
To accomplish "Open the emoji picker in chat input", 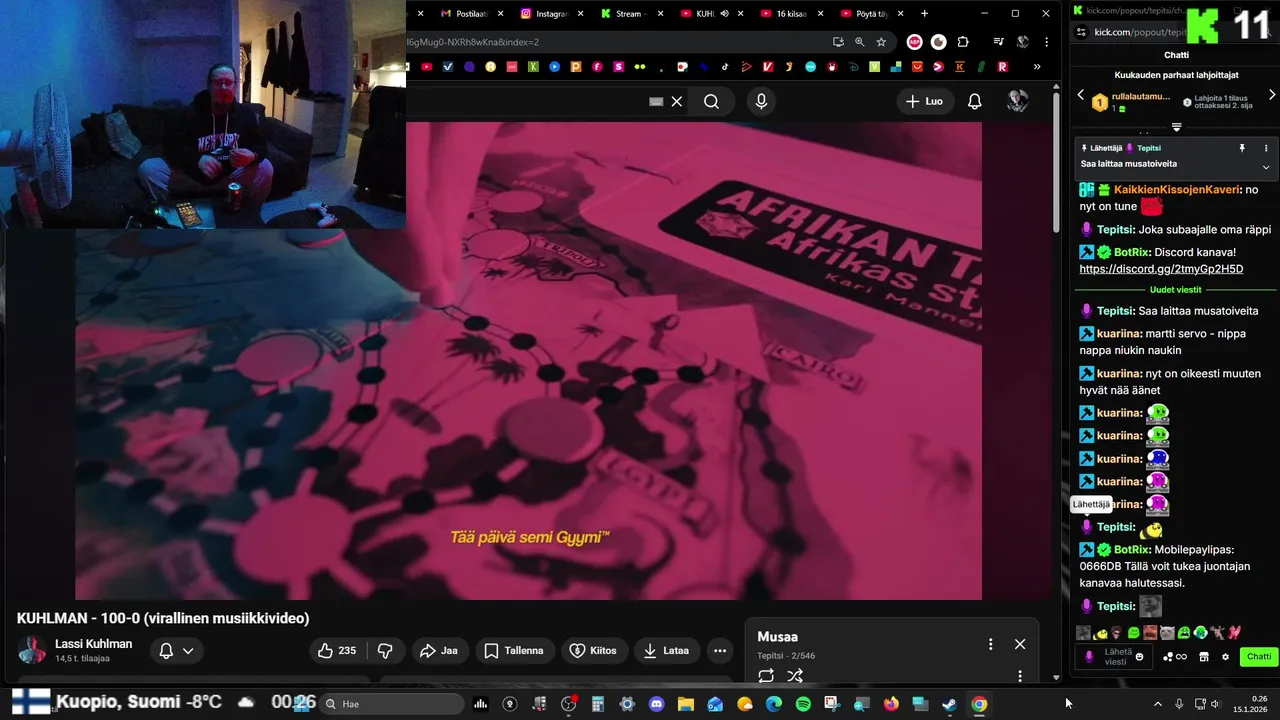I will 1139,657.
